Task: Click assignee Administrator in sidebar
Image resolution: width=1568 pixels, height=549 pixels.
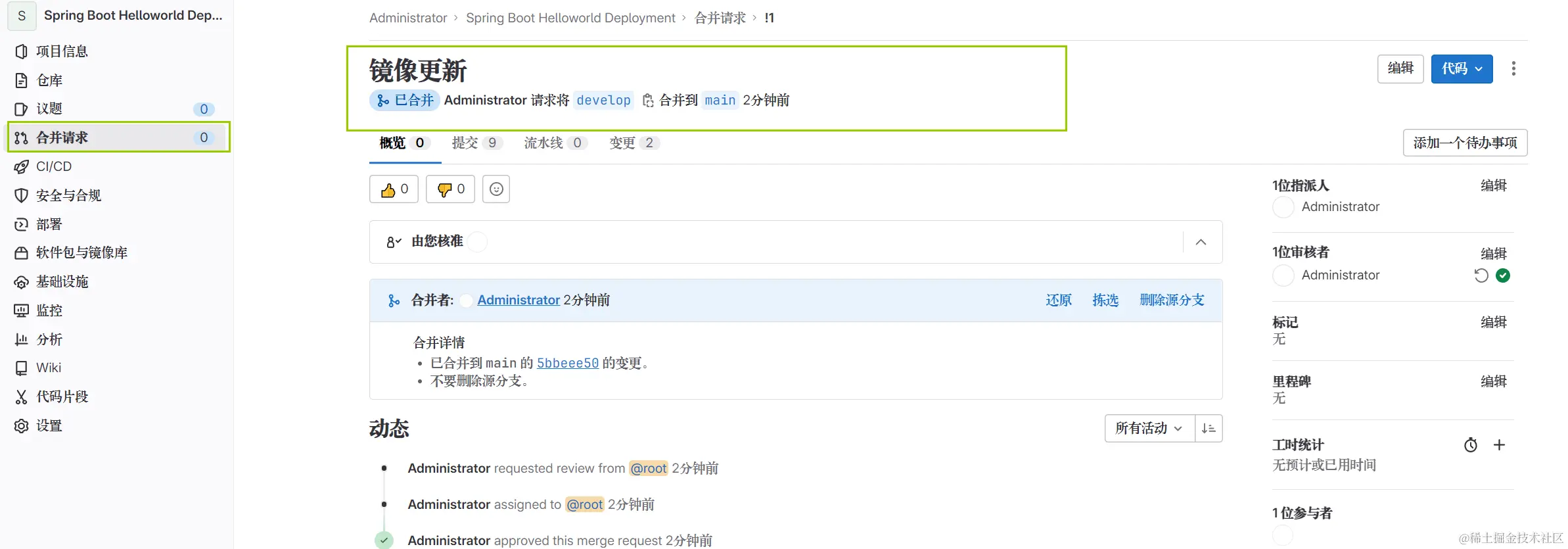Action: point(1341,206)
